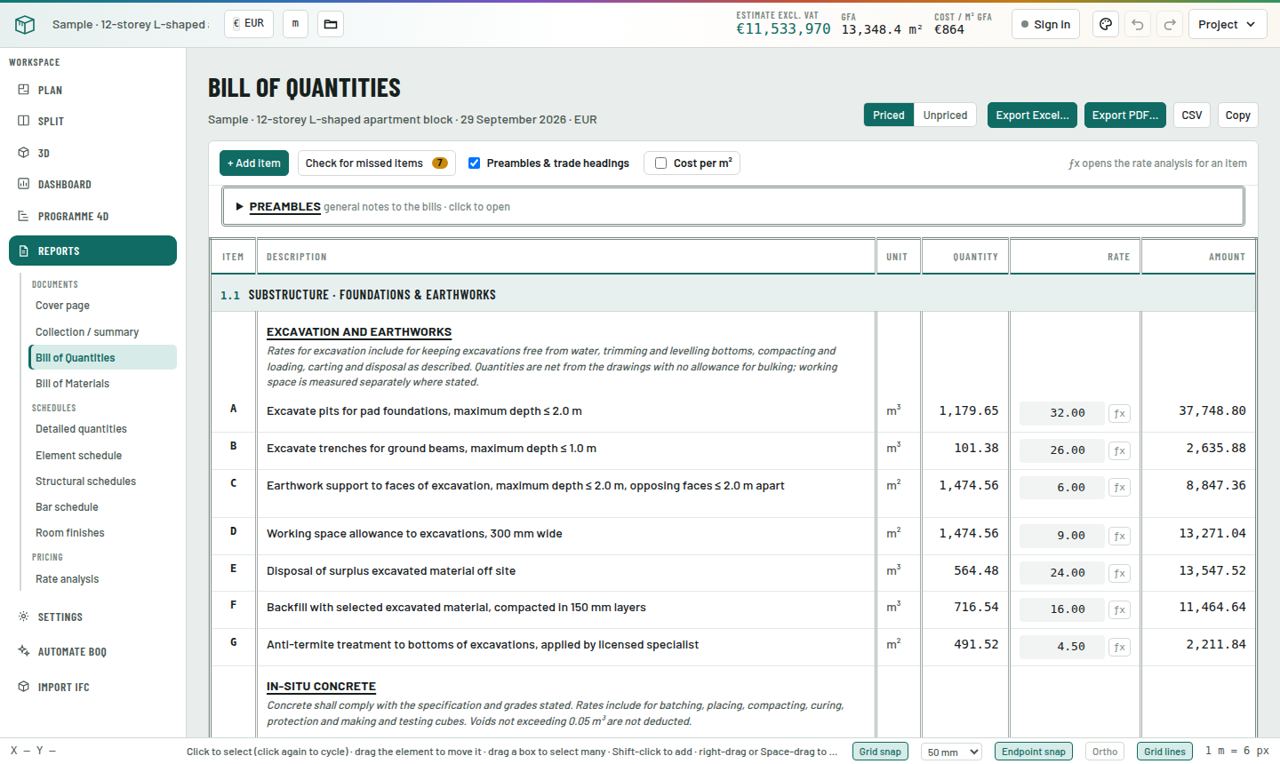Go to the Plan workspace

coord(93,90)
